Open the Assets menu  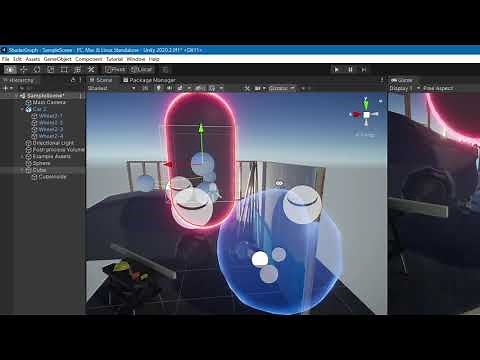coord(33,59)
